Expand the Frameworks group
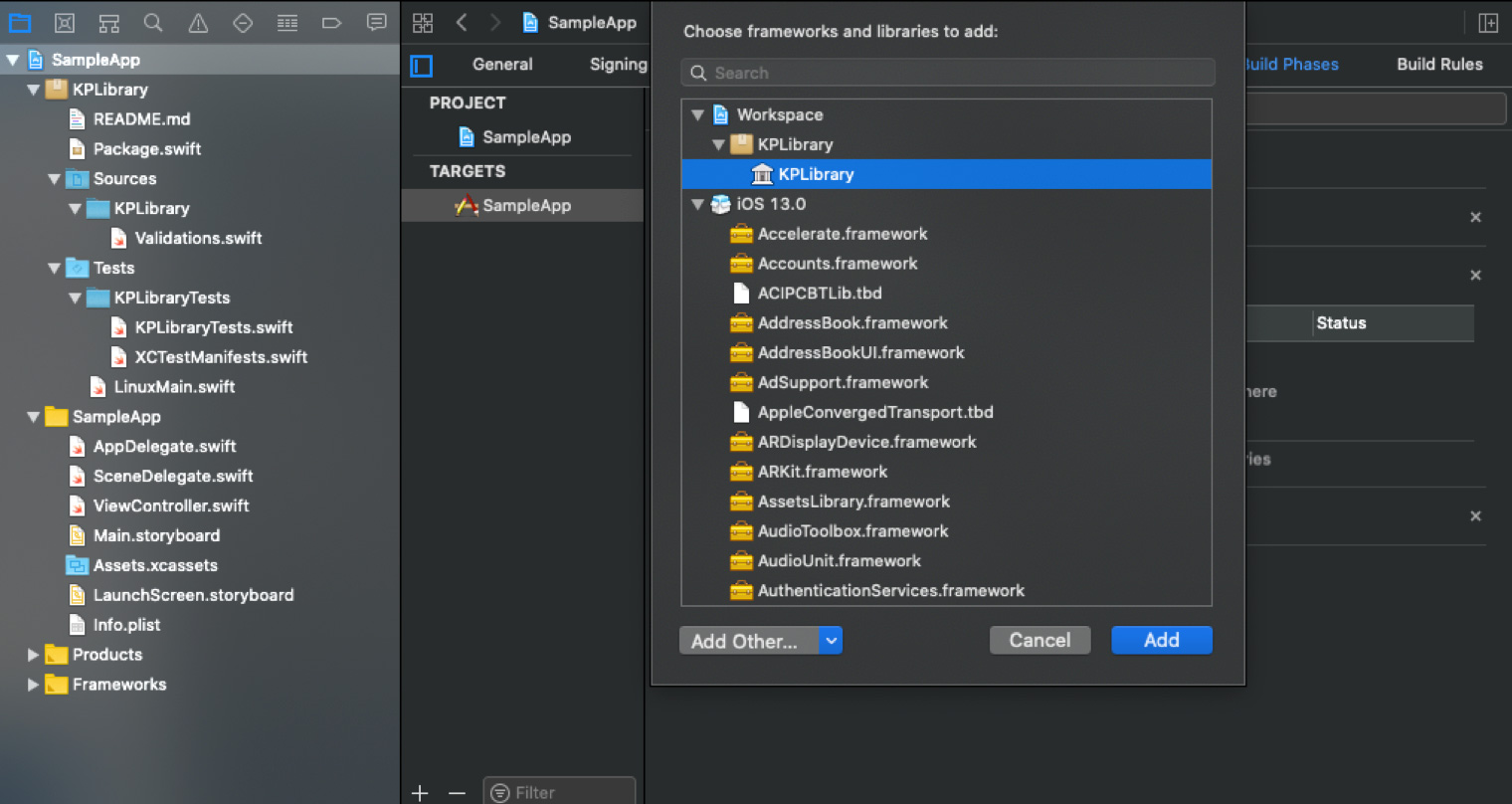 [x=34, y=685]
